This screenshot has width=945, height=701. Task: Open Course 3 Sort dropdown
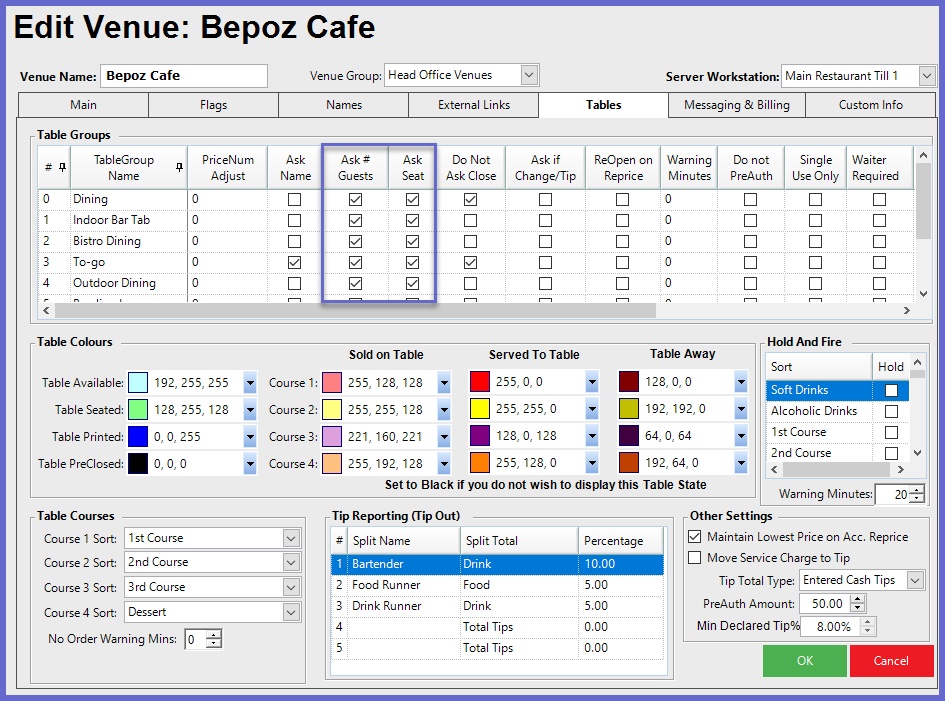click(291, 587)
